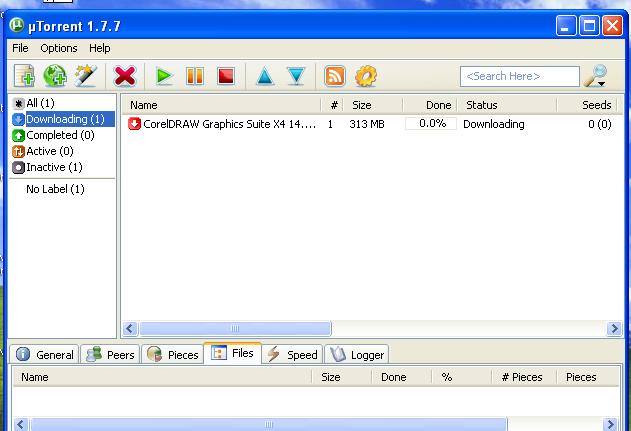Sort torrent list by Status column

click(x=482, y=105)
